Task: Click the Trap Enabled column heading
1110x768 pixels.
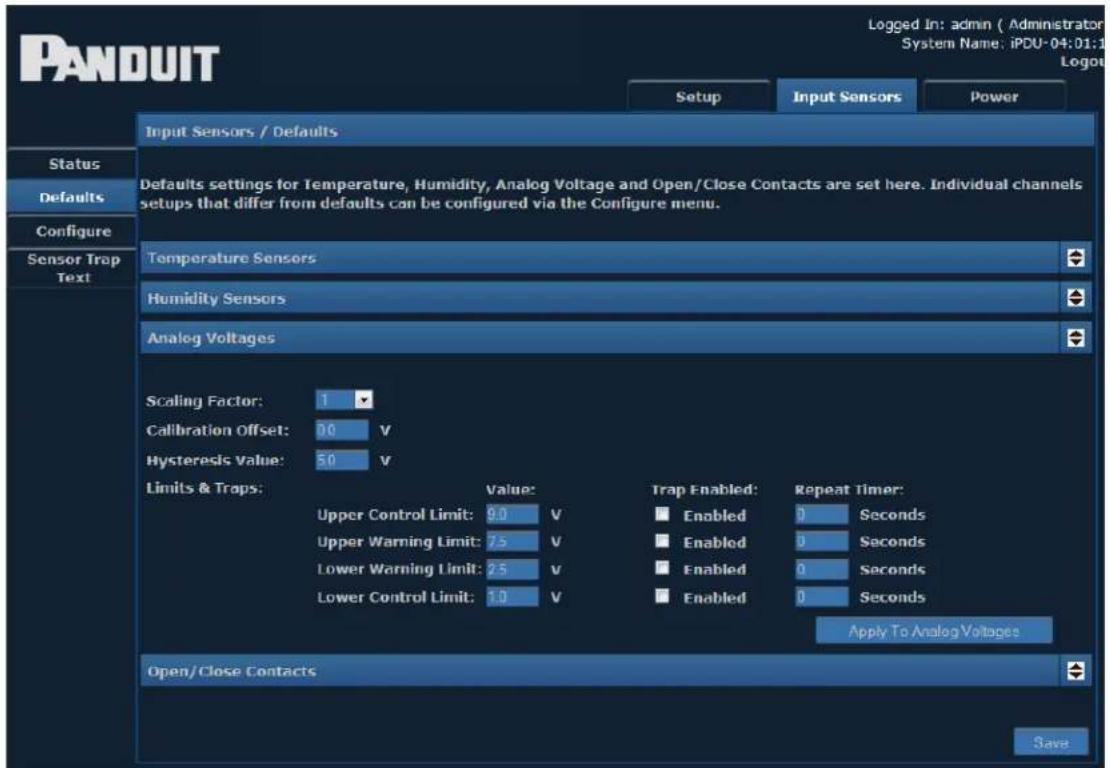Action: (x=704, y=489)
